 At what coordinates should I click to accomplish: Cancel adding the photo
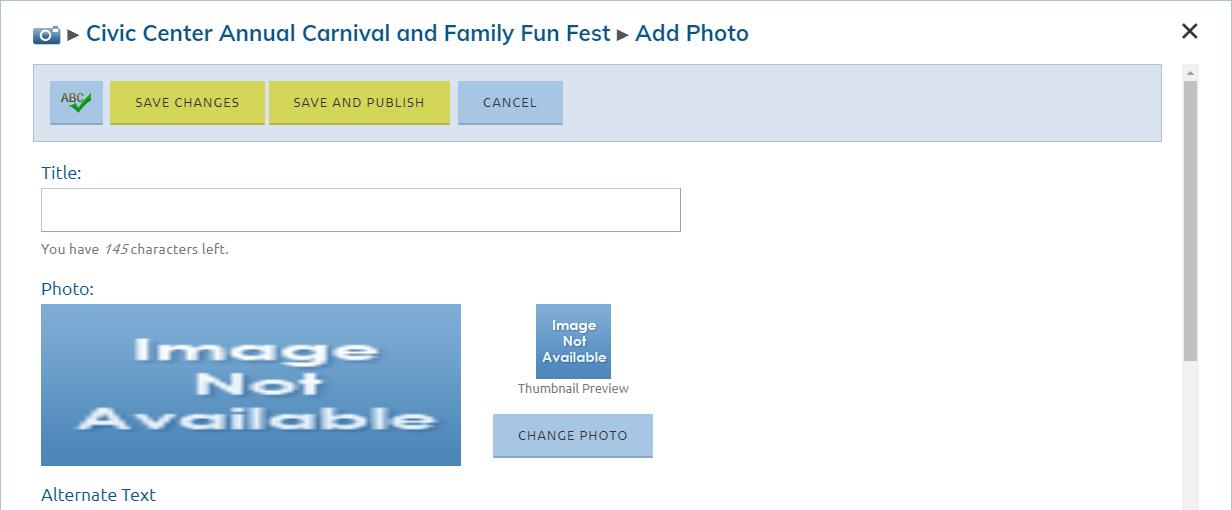510,103
